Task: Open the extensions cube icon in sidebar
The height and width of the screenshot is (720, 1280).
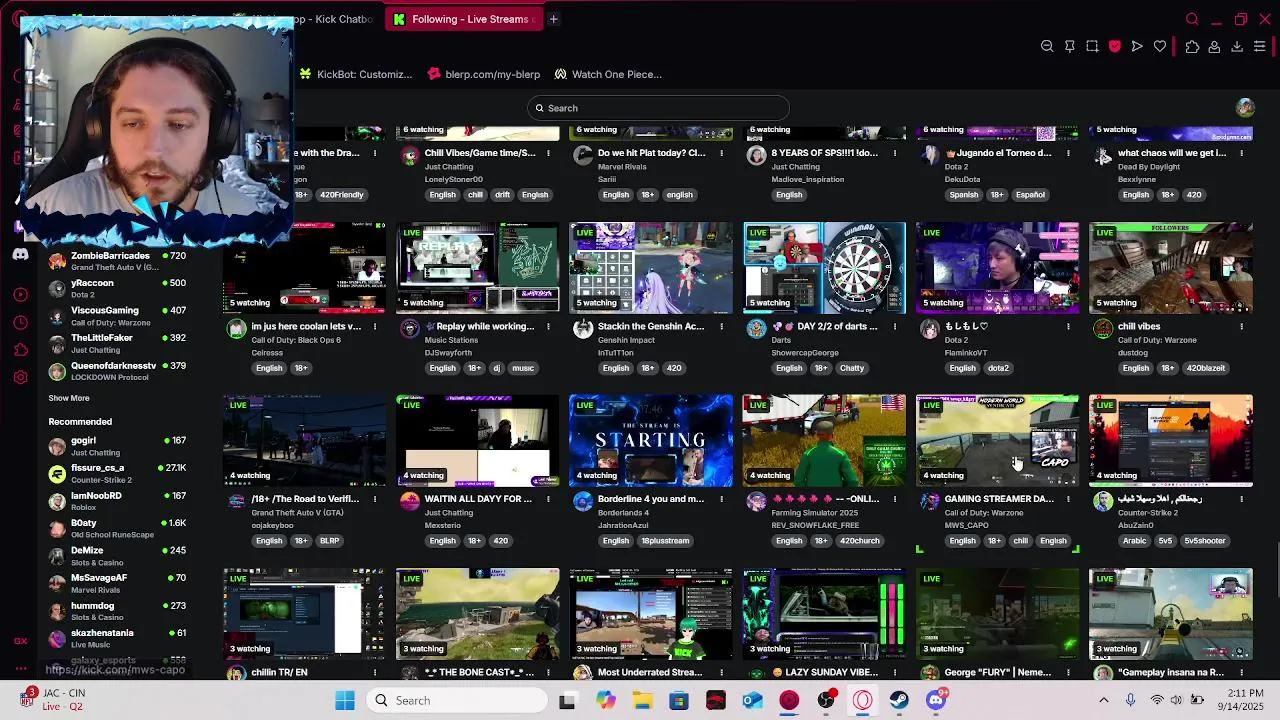Action: point(20,350)
